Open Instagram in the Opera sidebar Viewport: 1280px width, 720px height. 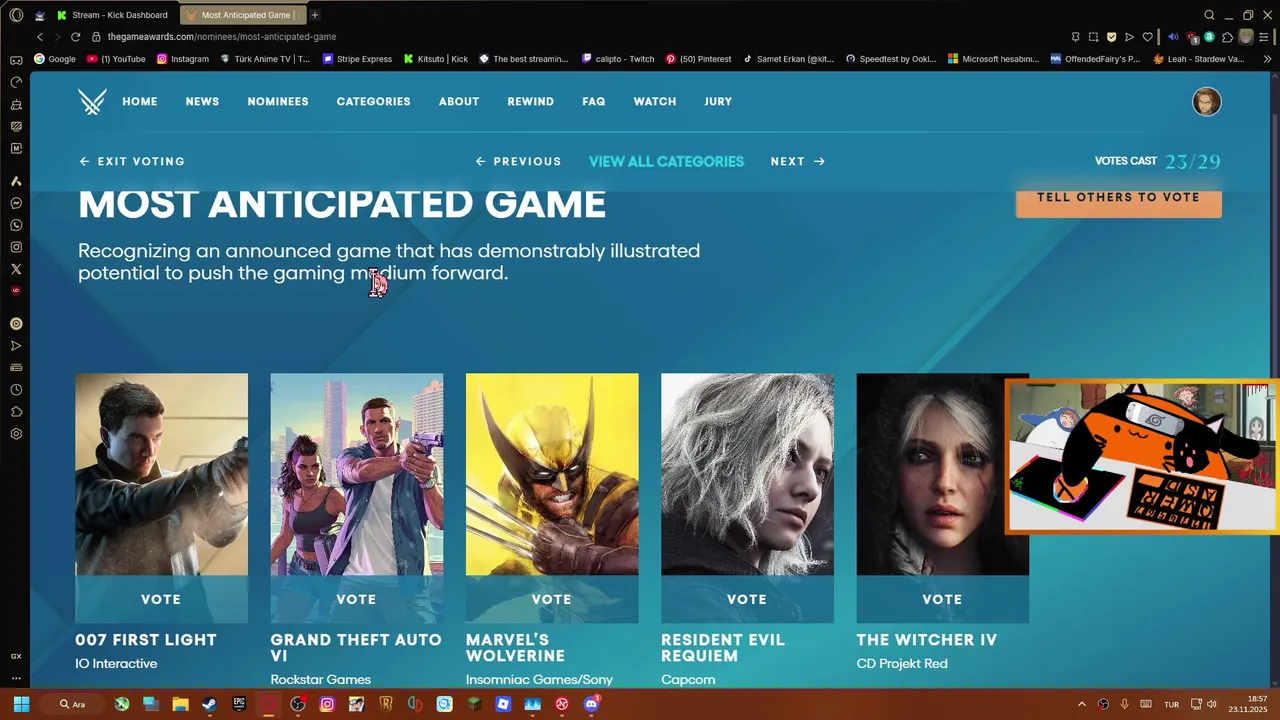(x=16, y=247)
